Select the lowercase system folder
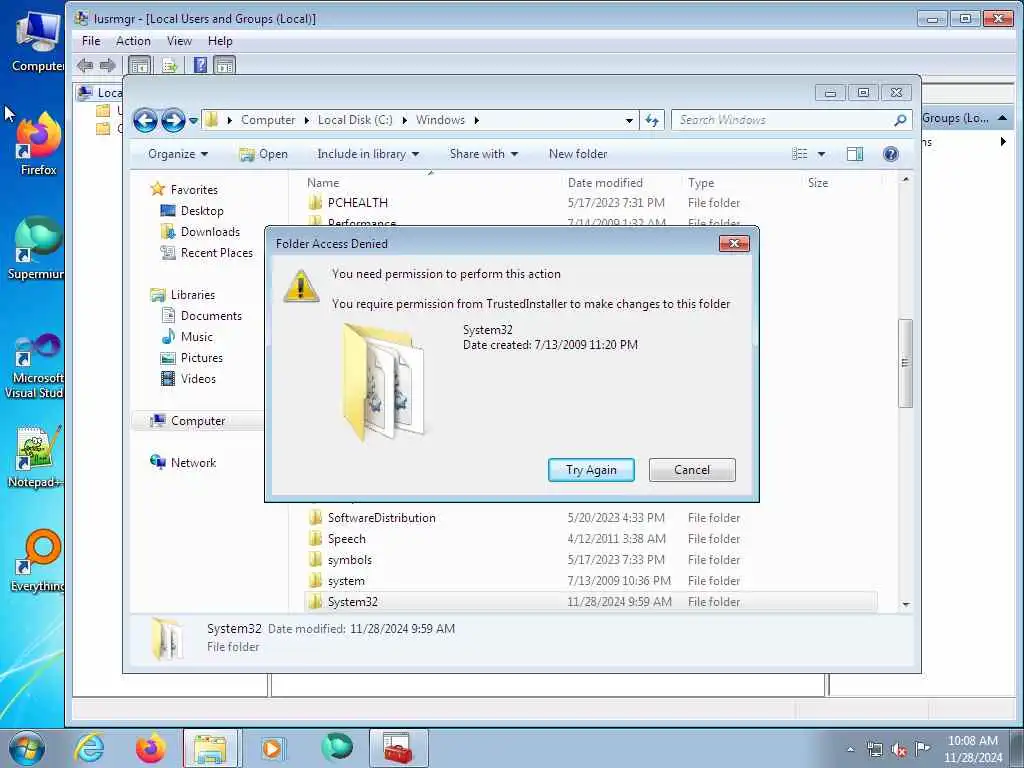This screenshot has height=768, width=1024. point(346,581)
